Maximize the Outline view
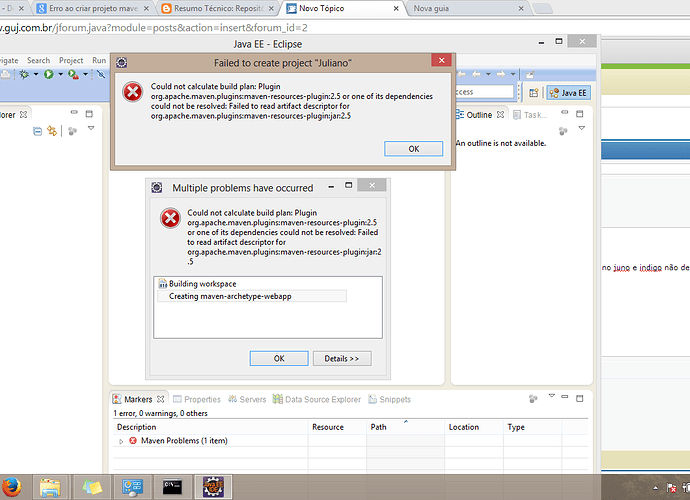The image size is (690, 500). [580, 114]
